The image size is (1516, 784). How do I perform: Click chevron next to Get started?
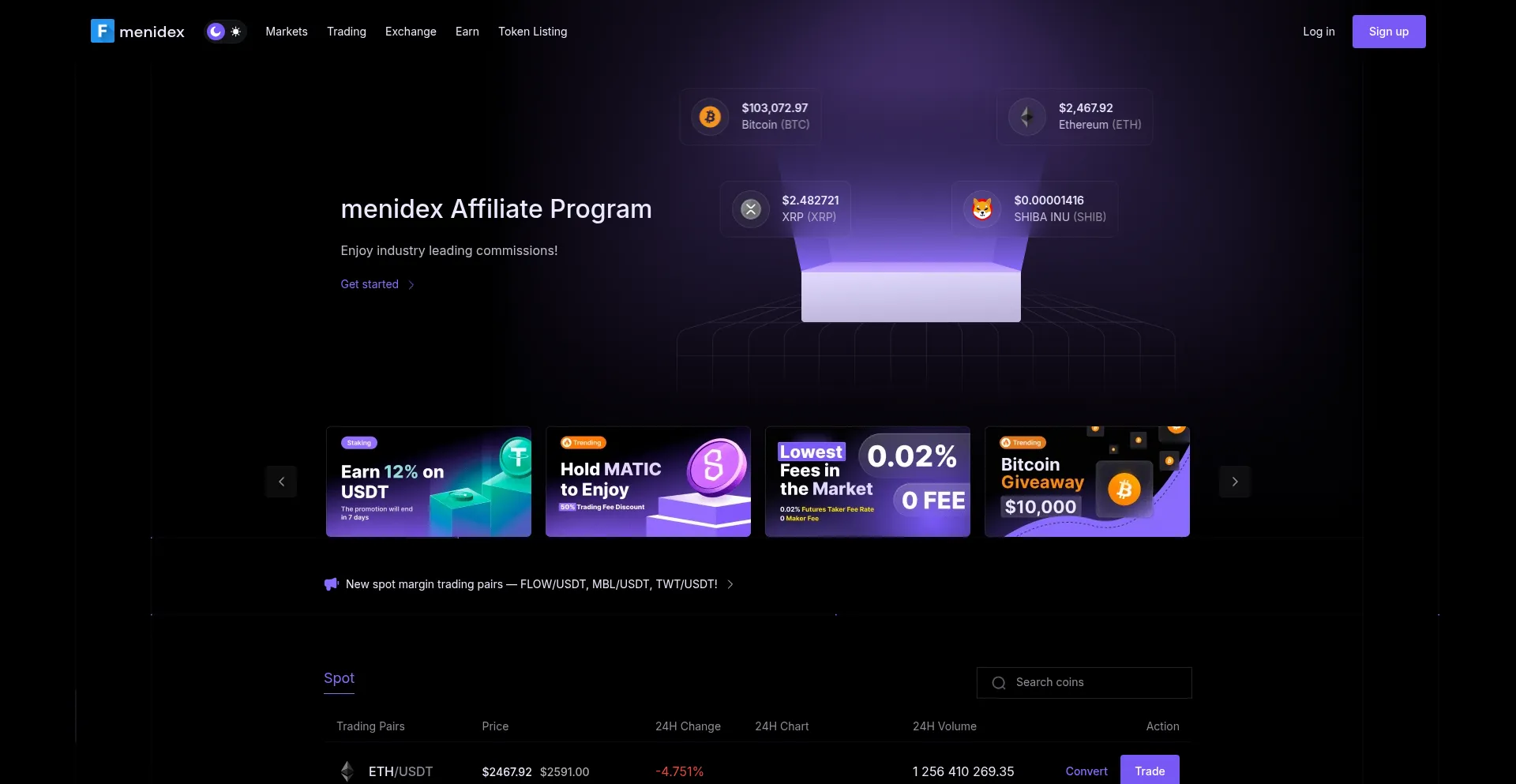click(x=411, y=285)
